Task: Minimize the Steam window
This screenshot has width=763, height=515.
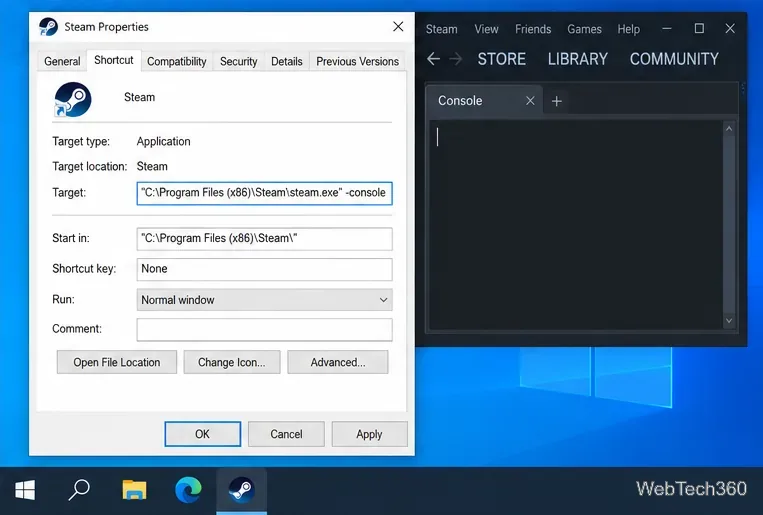Action: pyautogui.click(x=667, y=29)
